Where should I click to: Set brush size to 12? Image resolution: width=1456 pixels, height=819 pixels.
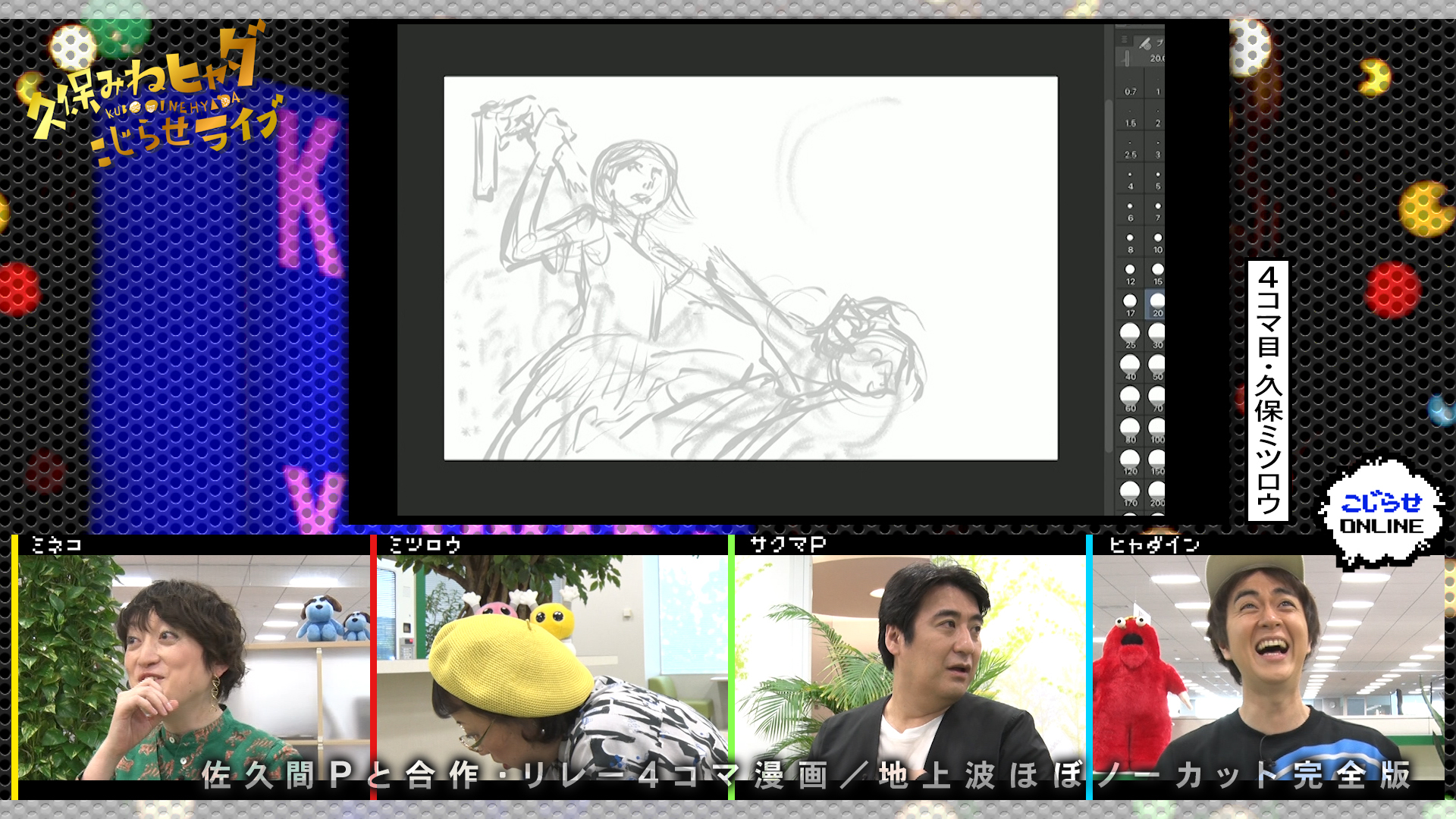click(1130, 273)
